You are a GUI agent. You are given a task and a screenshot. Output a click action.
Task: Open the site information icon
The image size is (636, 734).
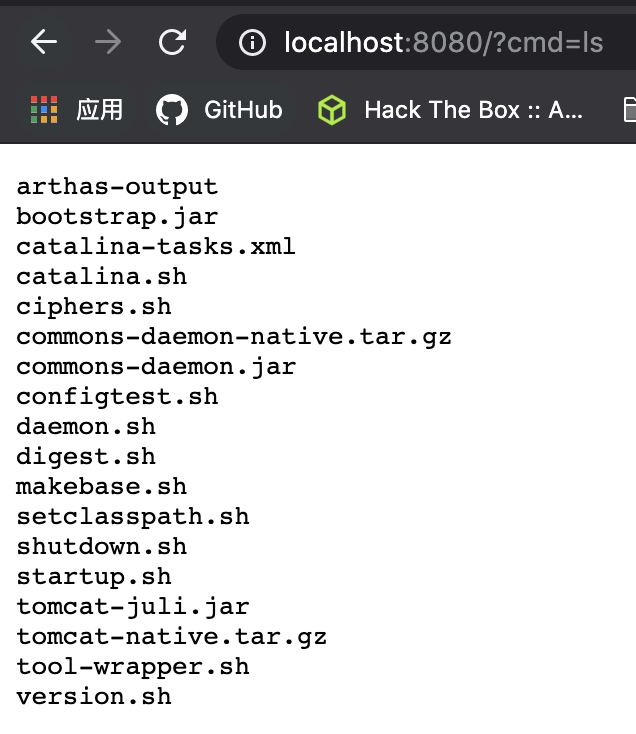pyautogui.click(x=254, y=42)
